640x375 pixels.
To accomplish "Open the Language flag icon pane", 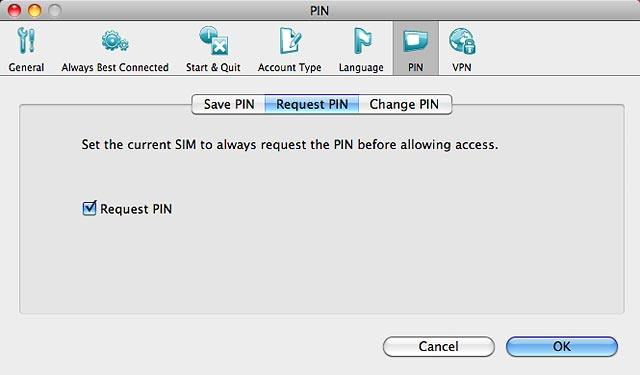I will [x=362, y=41].
